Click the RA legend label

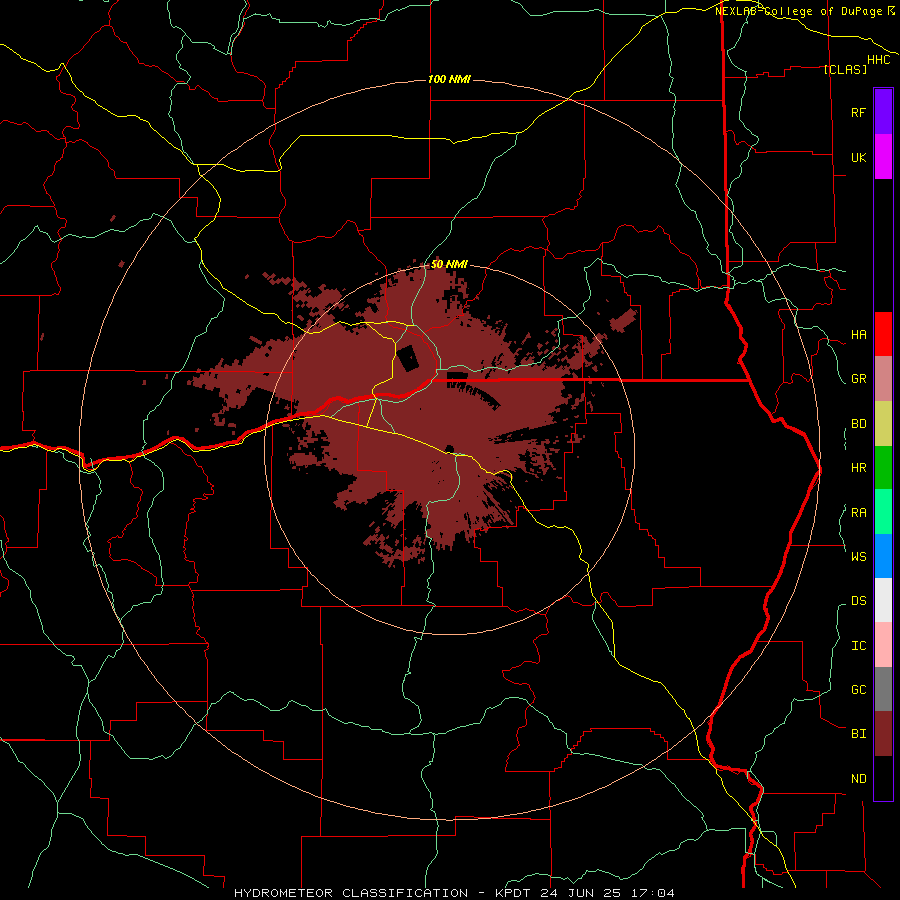pyautogui.click(x=858, y=513)
